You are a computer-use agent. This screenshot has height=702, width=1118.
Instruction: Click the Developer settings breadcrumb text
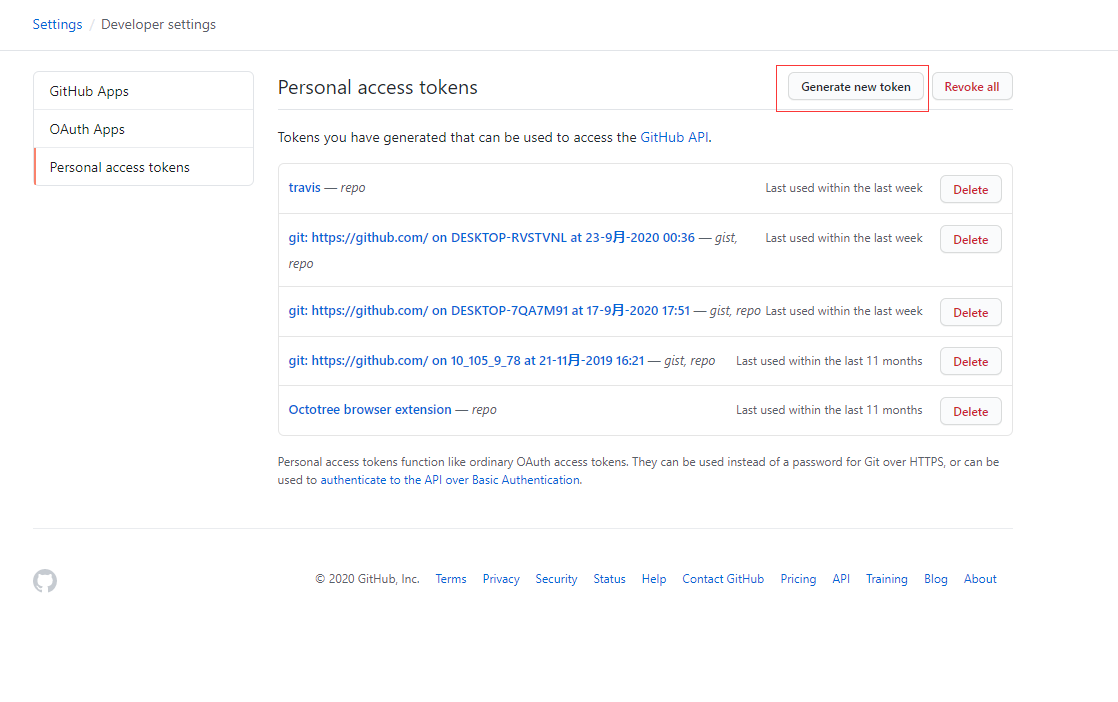[158, 24]
